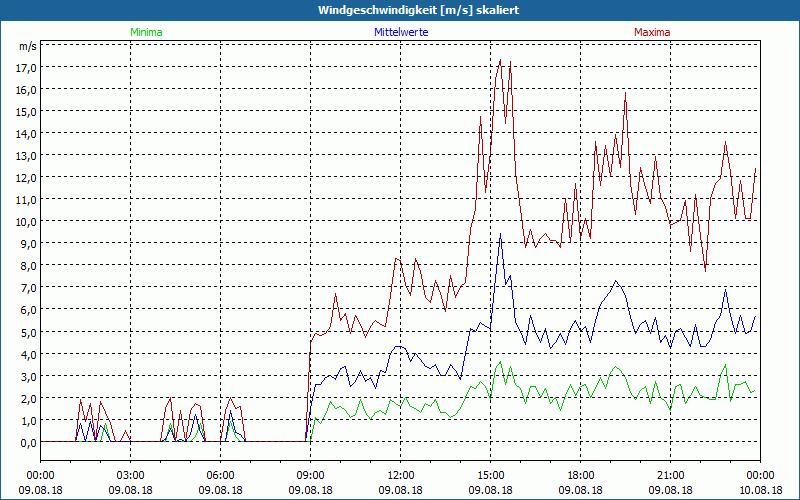Click the chart title Windgeschwindigkeit [m/s] skaliert
The height and width of the screenshot is (500, 800).
tap(400, 9)
